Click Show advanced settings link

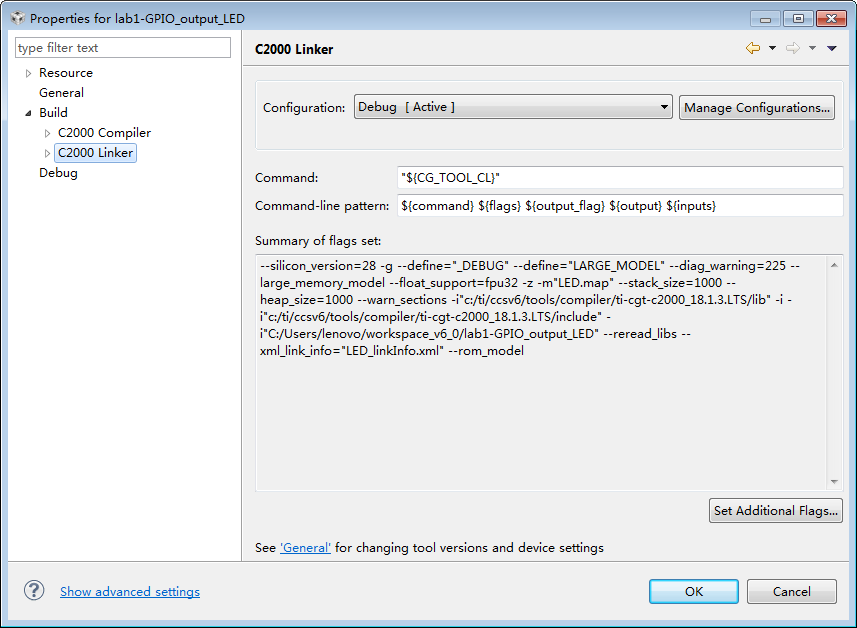coord(130,591)
